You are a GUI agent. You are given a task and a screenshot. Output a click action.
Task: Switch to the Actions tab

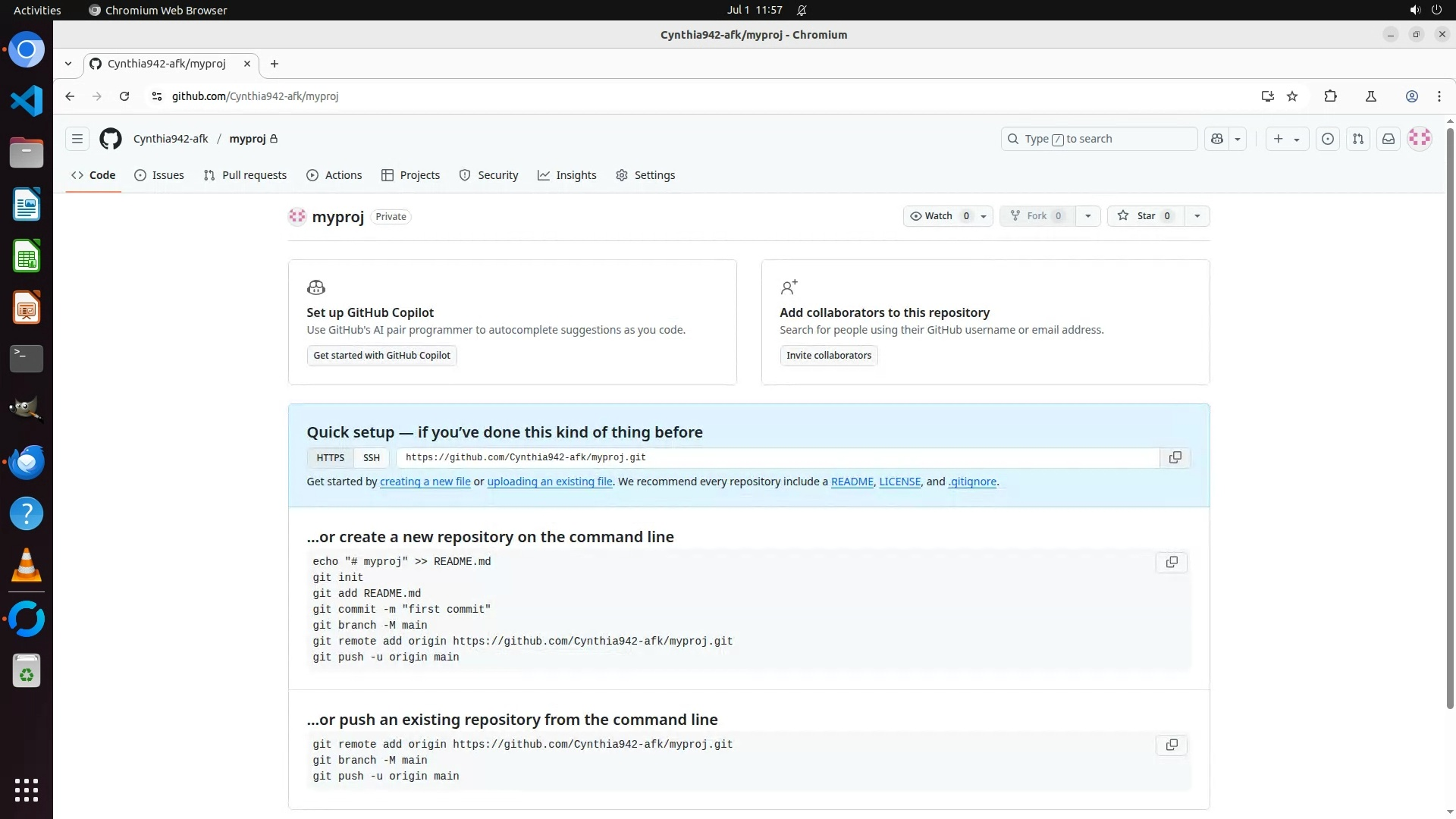[x=334, y=175]
